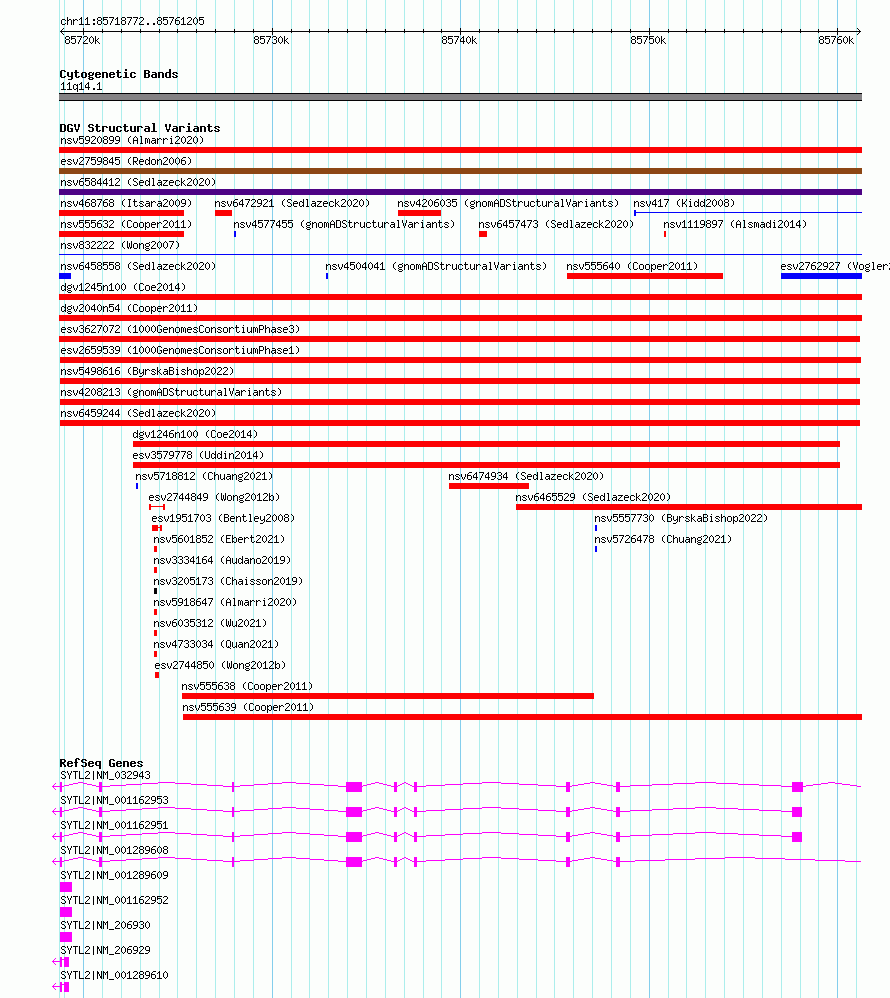Image resolution: width=890 pixels, height=998 pixels.
Task: Select the dgv1246n100 (Coe2014) variant label
Action: (195, 434)
